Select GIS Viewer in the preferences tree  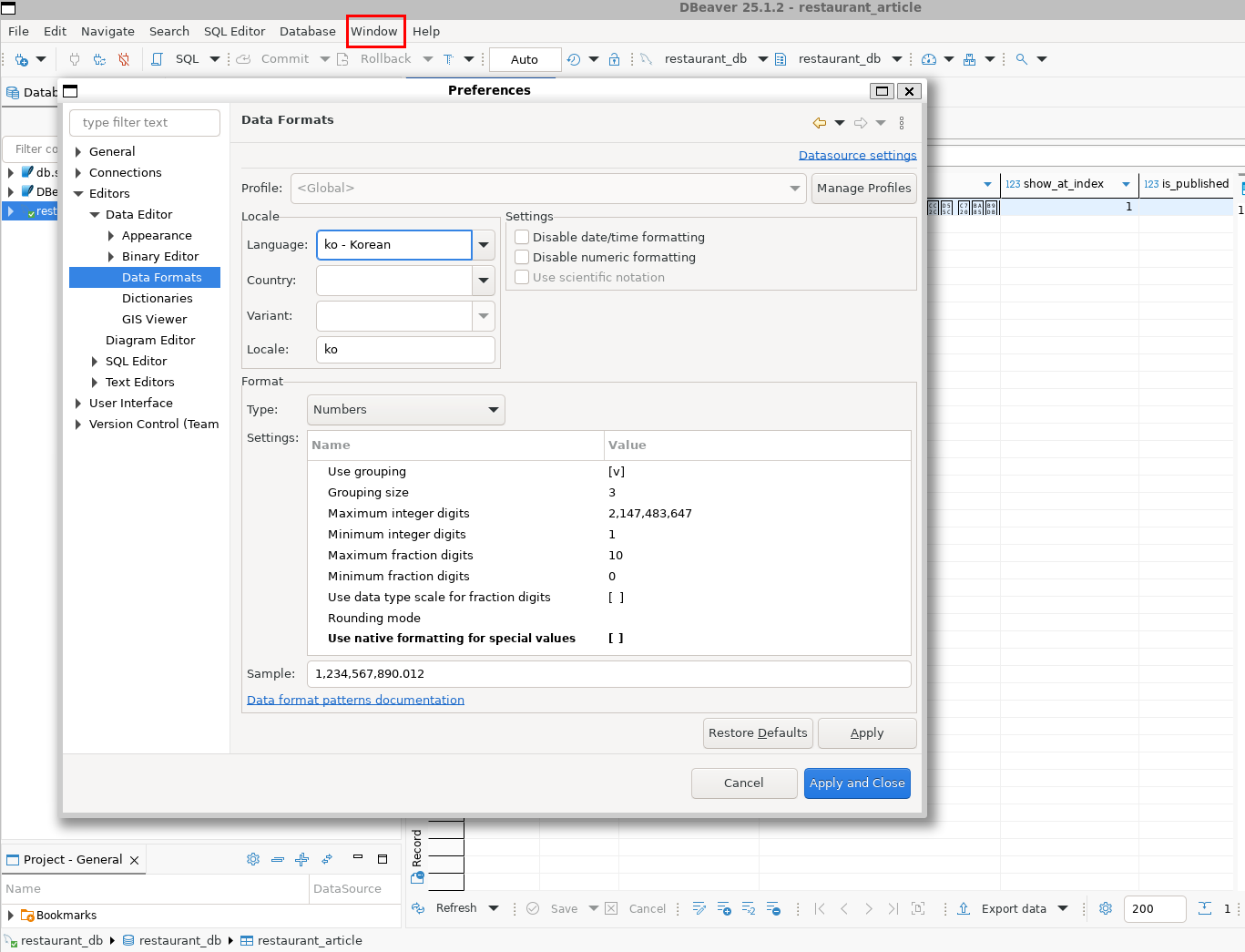coord(155,320)
